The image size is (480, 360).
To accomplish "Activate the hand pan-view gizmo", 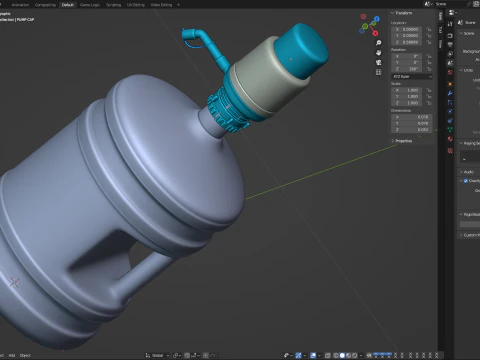I will pos(378,53).
